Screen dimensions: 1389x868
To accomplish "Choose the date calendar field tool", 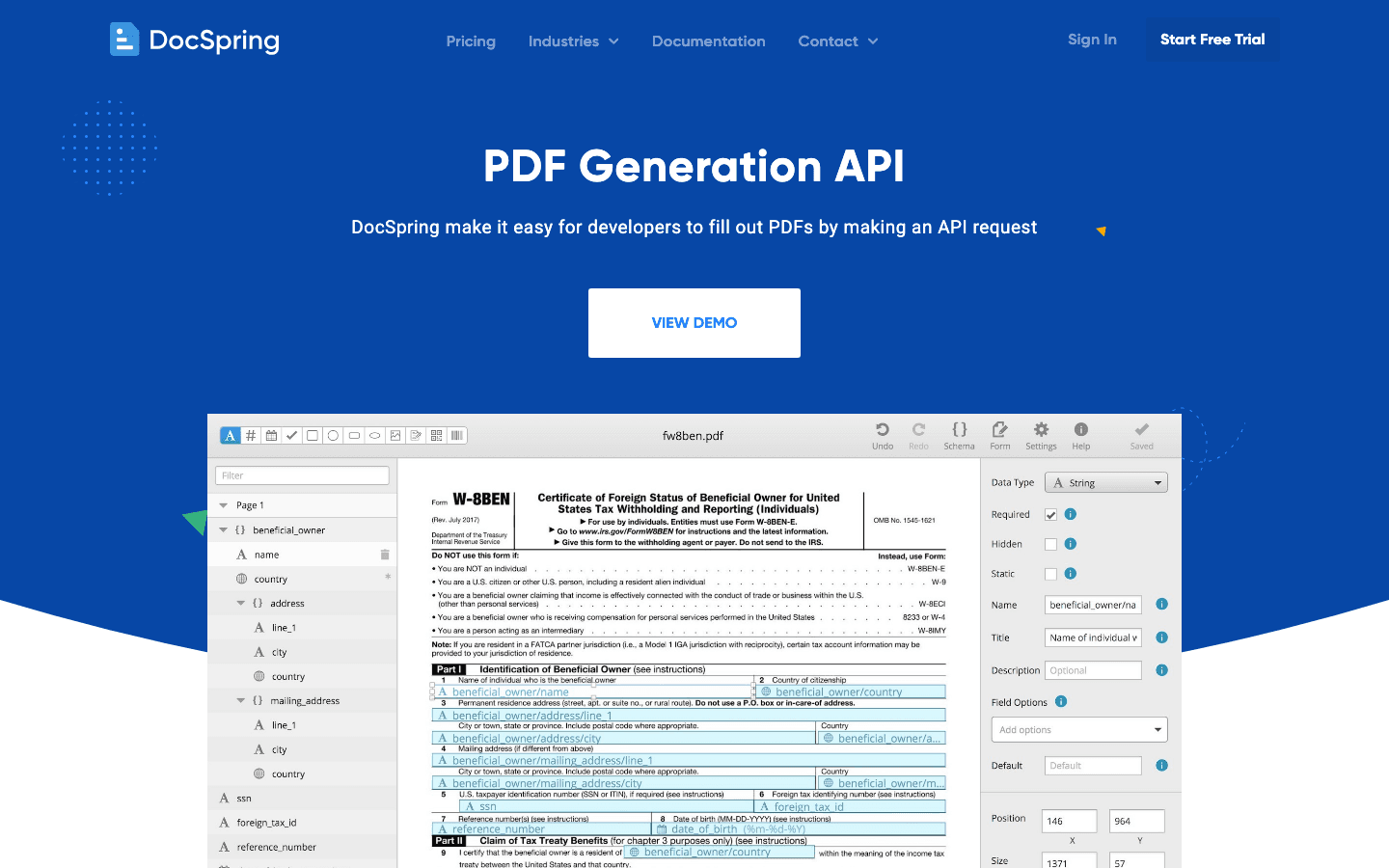I will (271, 436).
